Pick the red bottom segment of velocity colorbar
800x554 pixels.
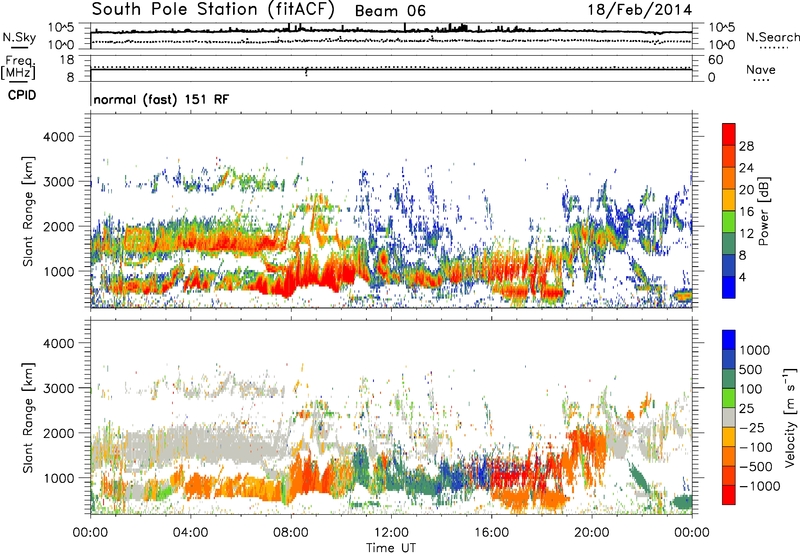click(729, 495)
